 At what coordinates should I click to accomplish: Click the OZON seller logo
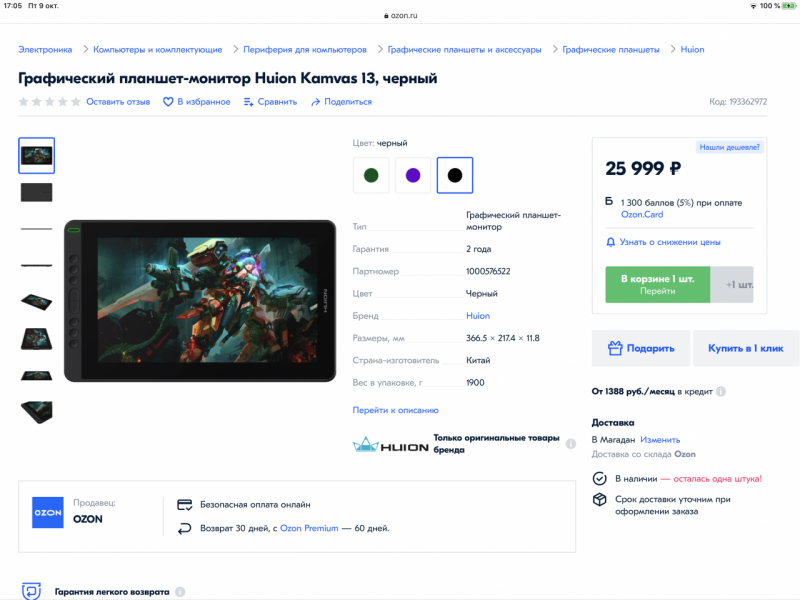pyautogui.click(x=48, y=512)
